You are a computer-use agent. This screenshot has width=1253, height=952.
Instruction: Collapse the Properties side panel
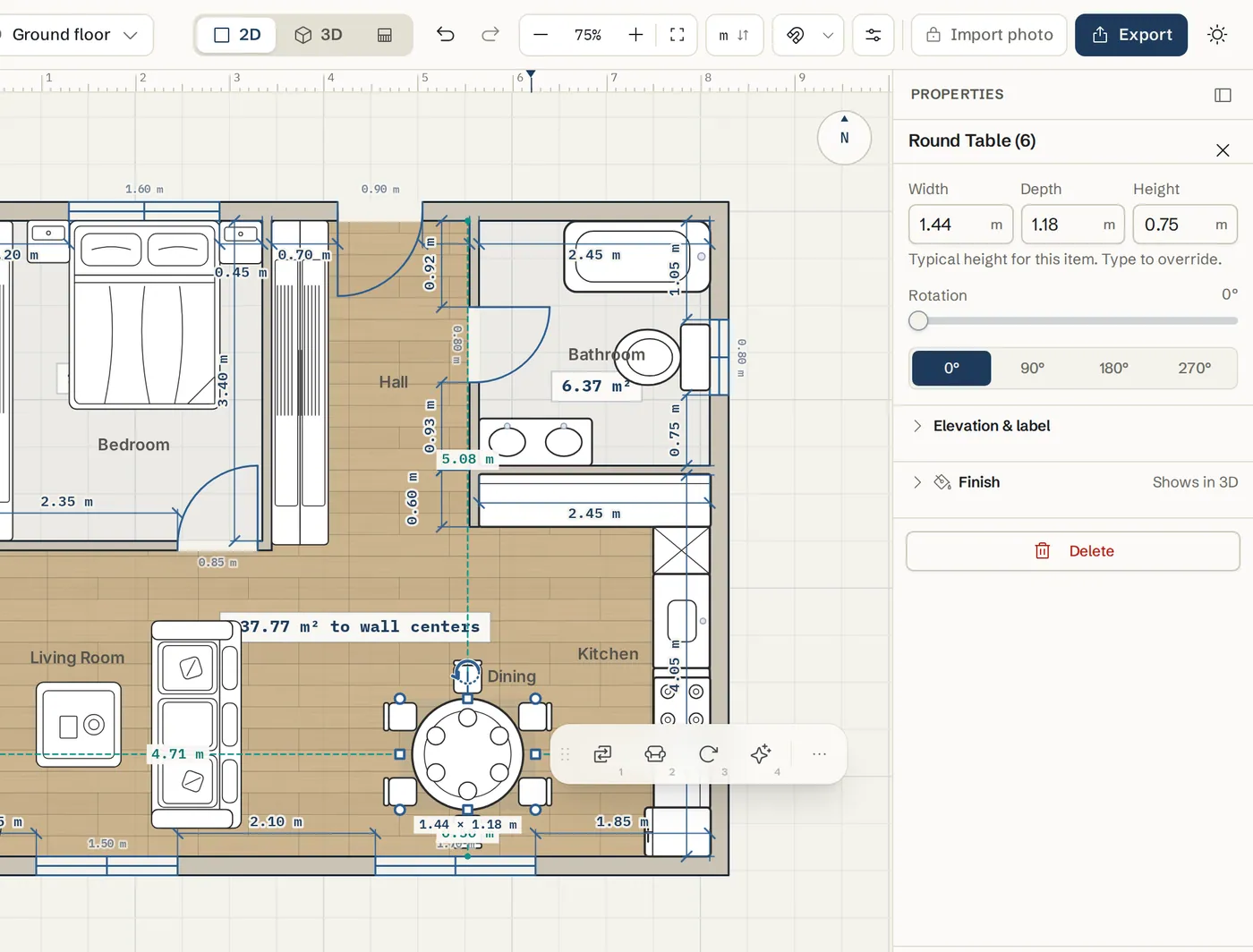point(1223,95)
